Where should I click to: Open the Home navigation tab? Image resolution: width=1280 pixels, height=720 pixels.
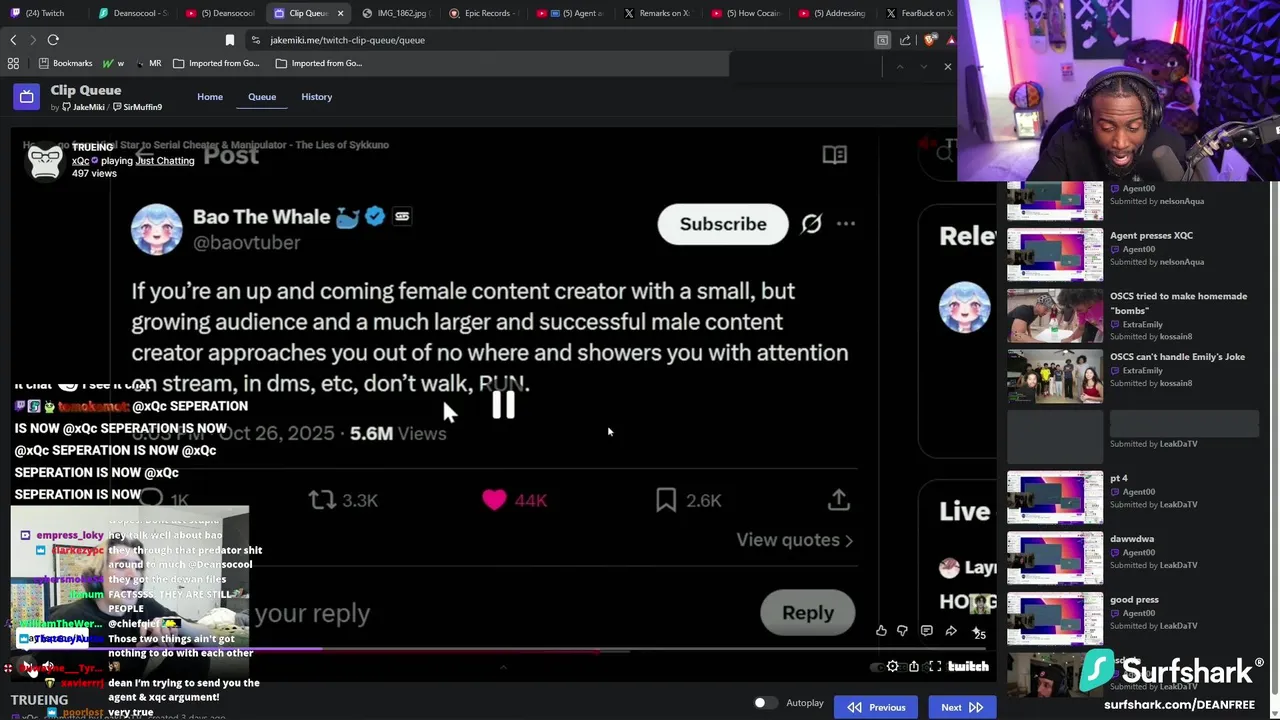[210, 97]
